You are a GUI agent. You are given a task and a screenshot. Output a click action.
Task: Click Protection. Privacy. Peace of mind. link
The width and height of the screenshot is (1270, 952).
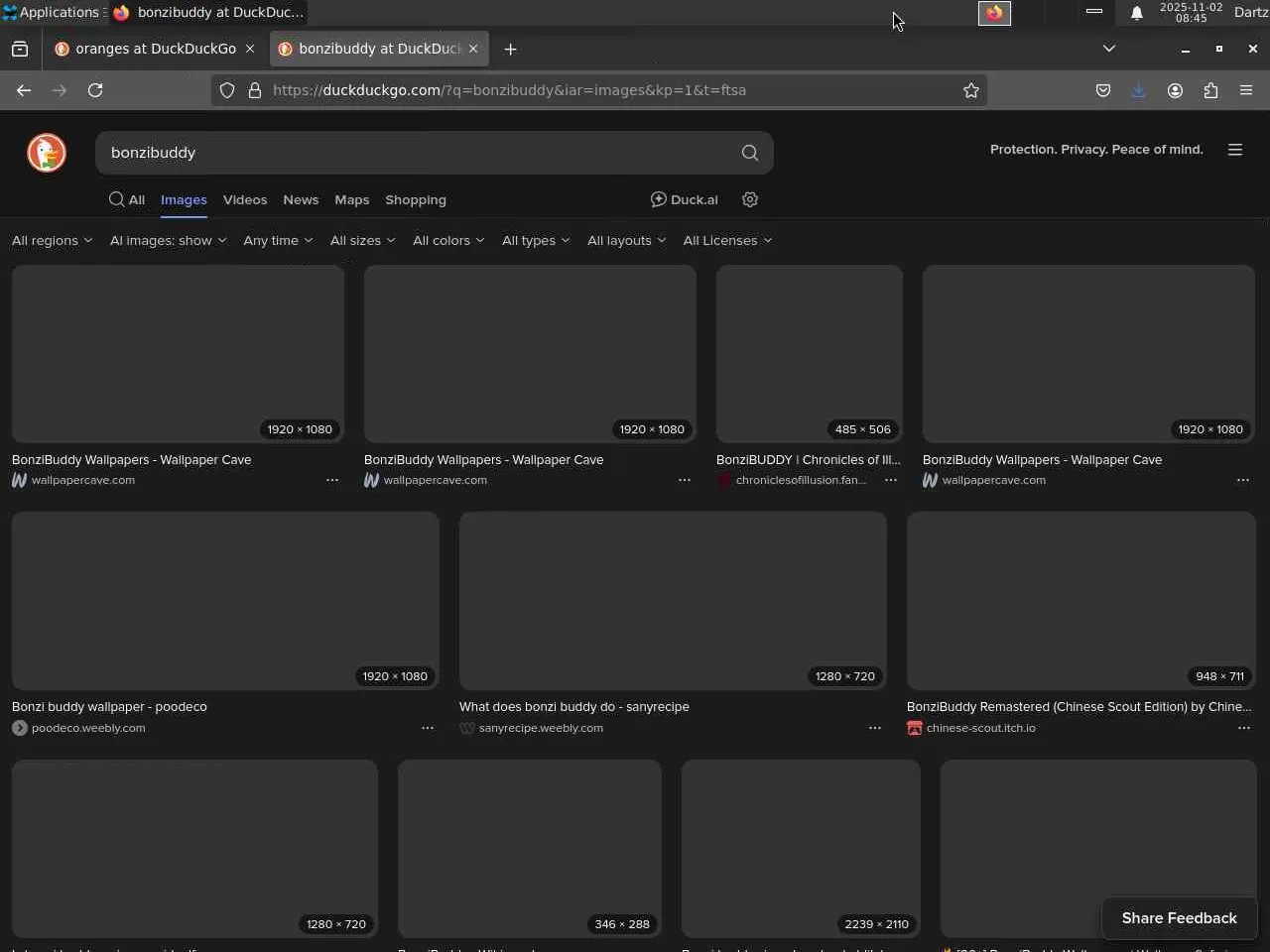(1096, 150)
